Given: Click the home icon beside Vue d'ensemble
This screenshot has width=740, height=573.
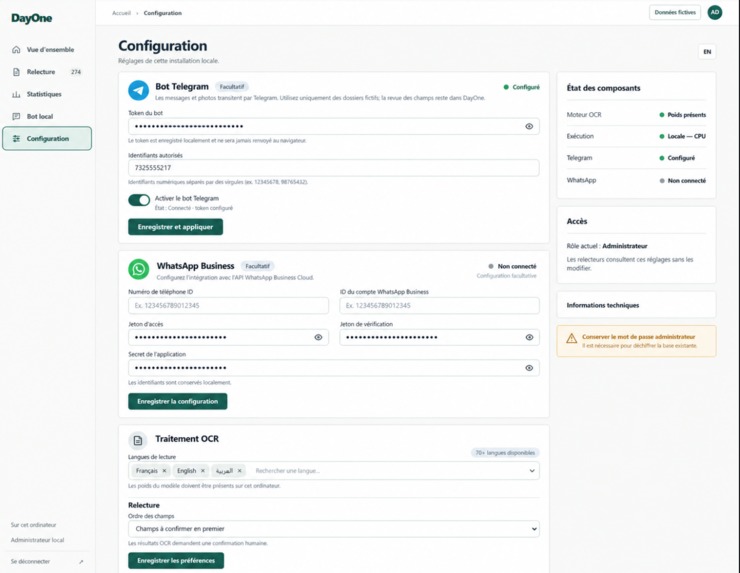Looking at the screenshot, I should [x=16, y=50].
